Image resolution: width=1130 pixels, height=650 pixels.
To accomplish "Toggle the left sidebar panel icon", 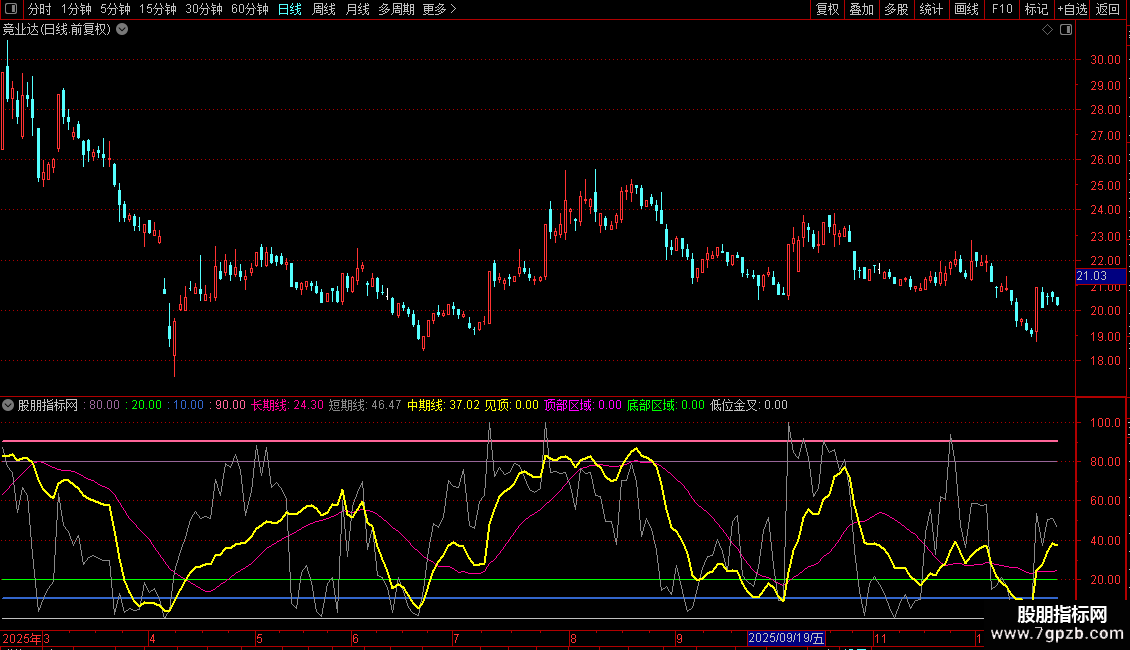I will [11, 9].
